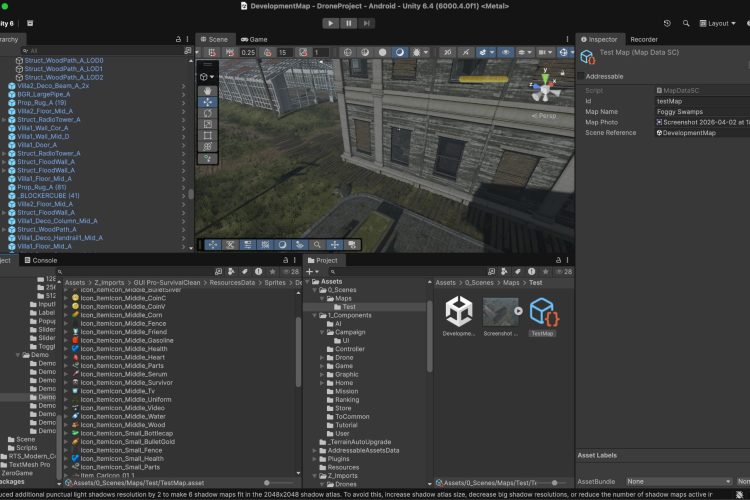The image size is (750, 500).
Task: Select the Rect transform tool
Action: click(207, 135)
